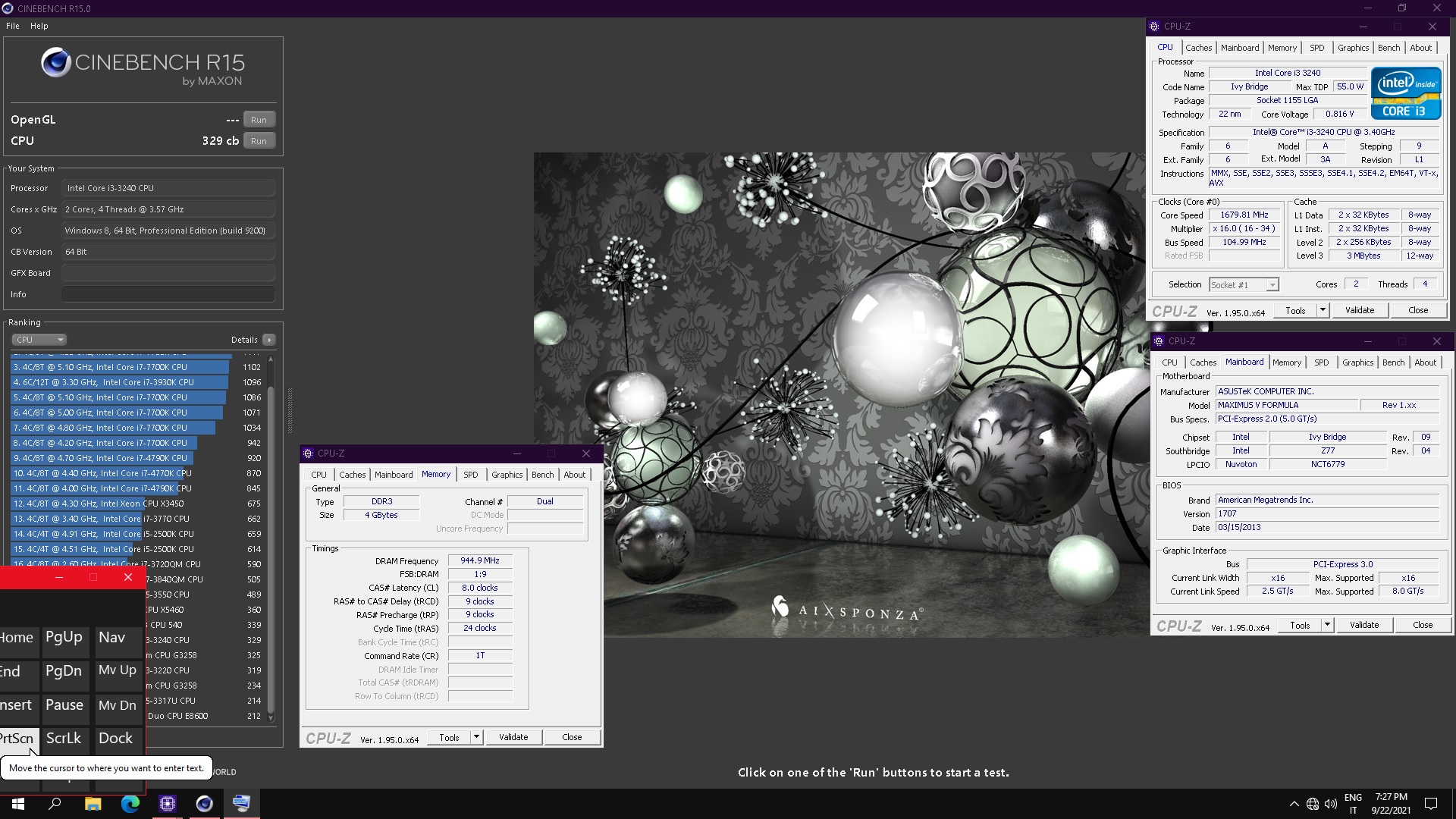Image resolution: width=1456 pixels, height=819 pixels.
Task: Open Caches tab in top CPU-Z window
Action: (x=1198, y=48)
